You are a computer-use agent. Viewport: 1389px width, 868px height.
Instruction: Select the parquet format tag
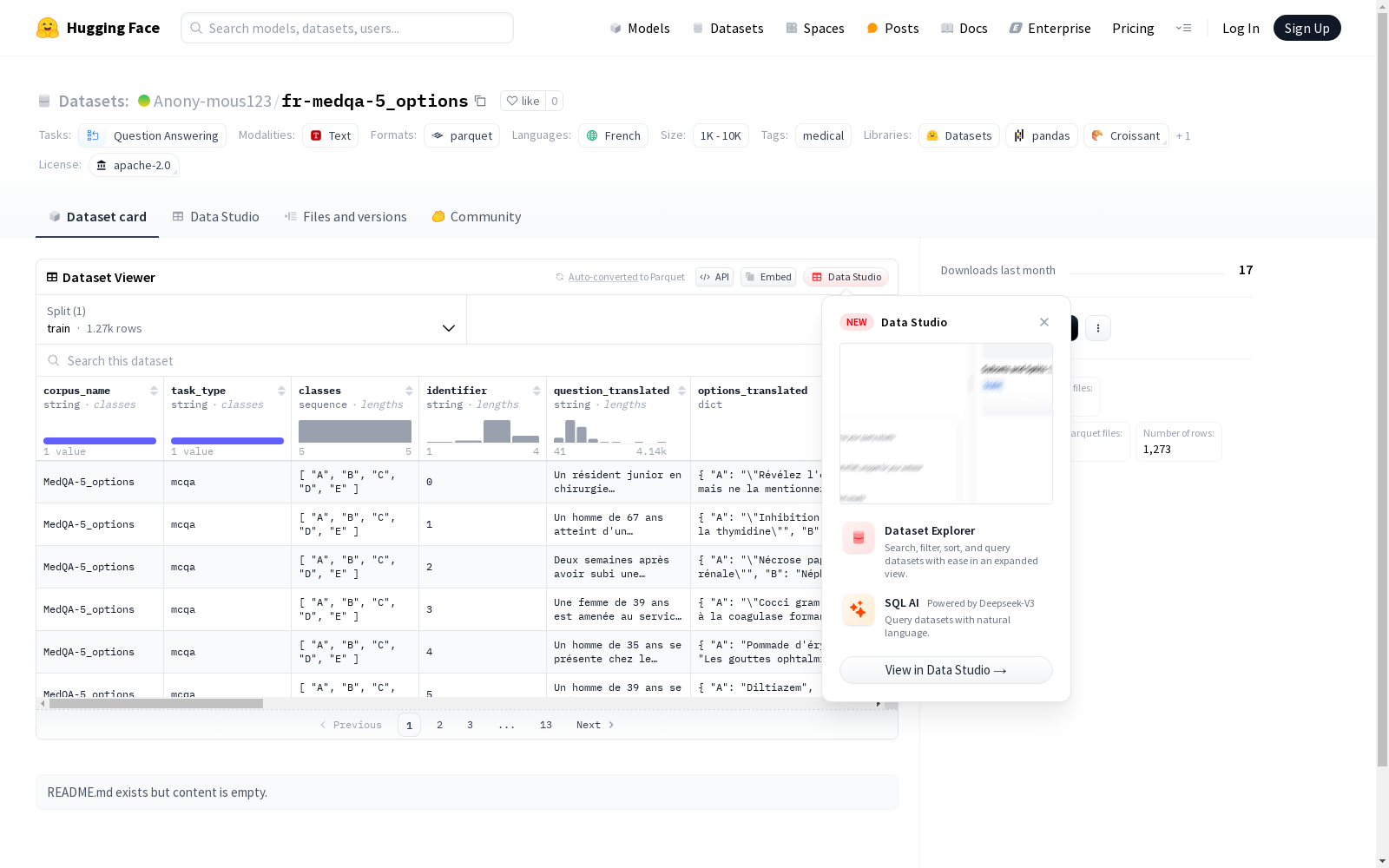point(462,135)
